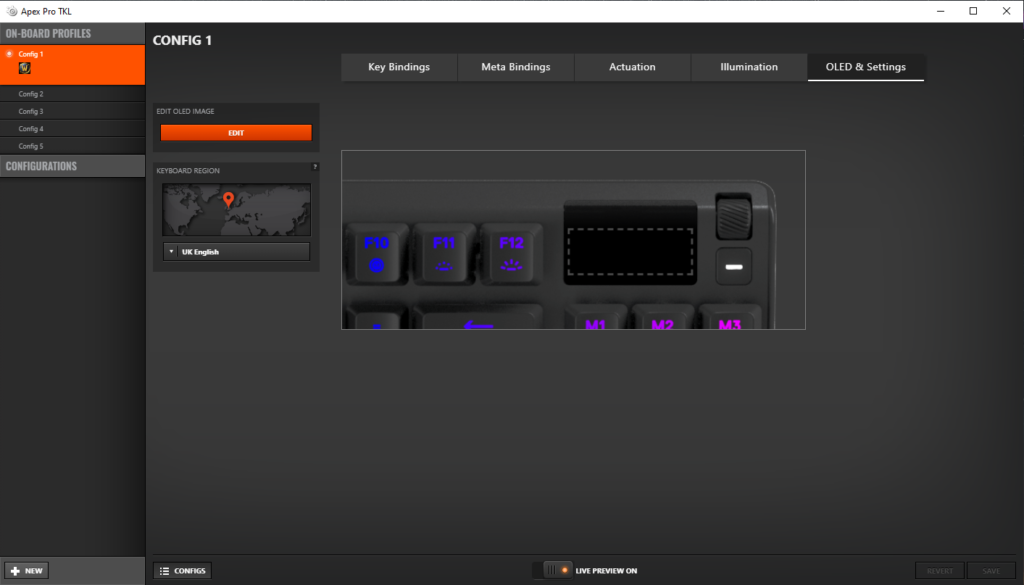This screenshot has height=585, width=1024.
Task: Click the F11 key on keyboard preview
Action: (x=444, y=254)
